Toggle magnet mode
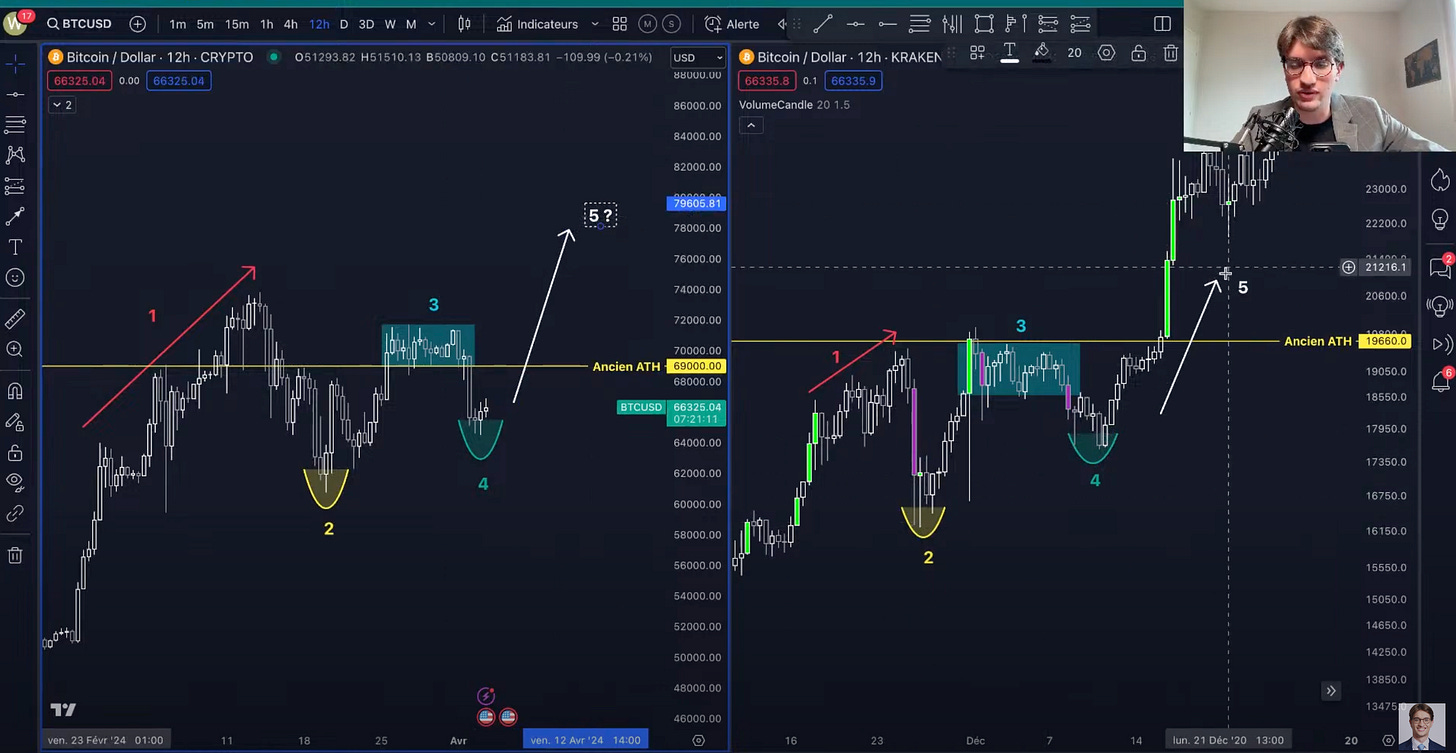Image resolution: width=1456 pixels, height=753 pixels. click(15, 391)
